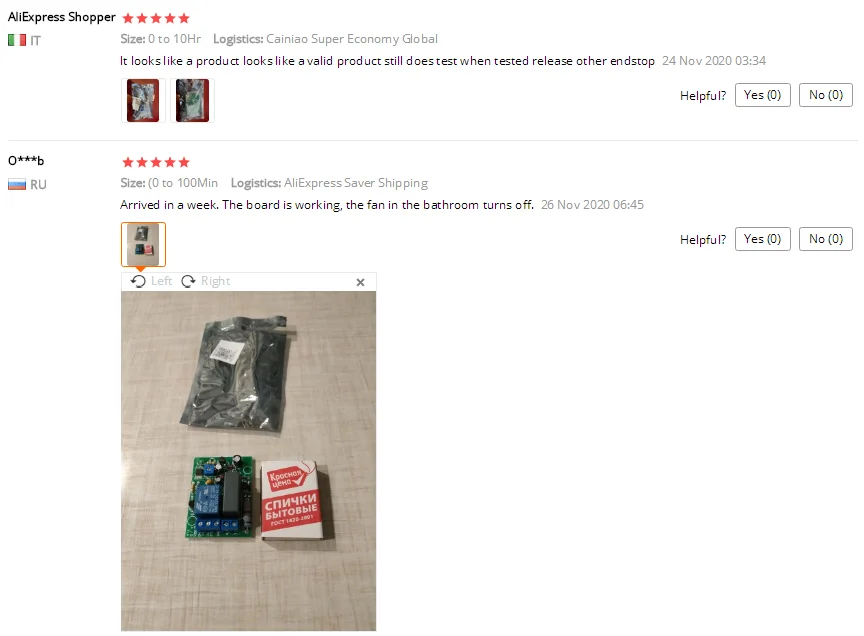Click the rotate Right arrow icon

[x=188, y=281]
